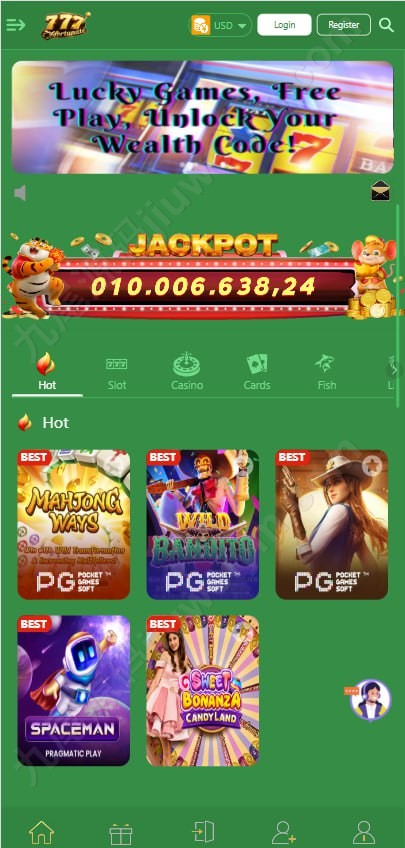The height and width of the screenshot is (848, 405).
Task: Open the Mahjong Ways game thumbnail
Action: click(74, 525)
